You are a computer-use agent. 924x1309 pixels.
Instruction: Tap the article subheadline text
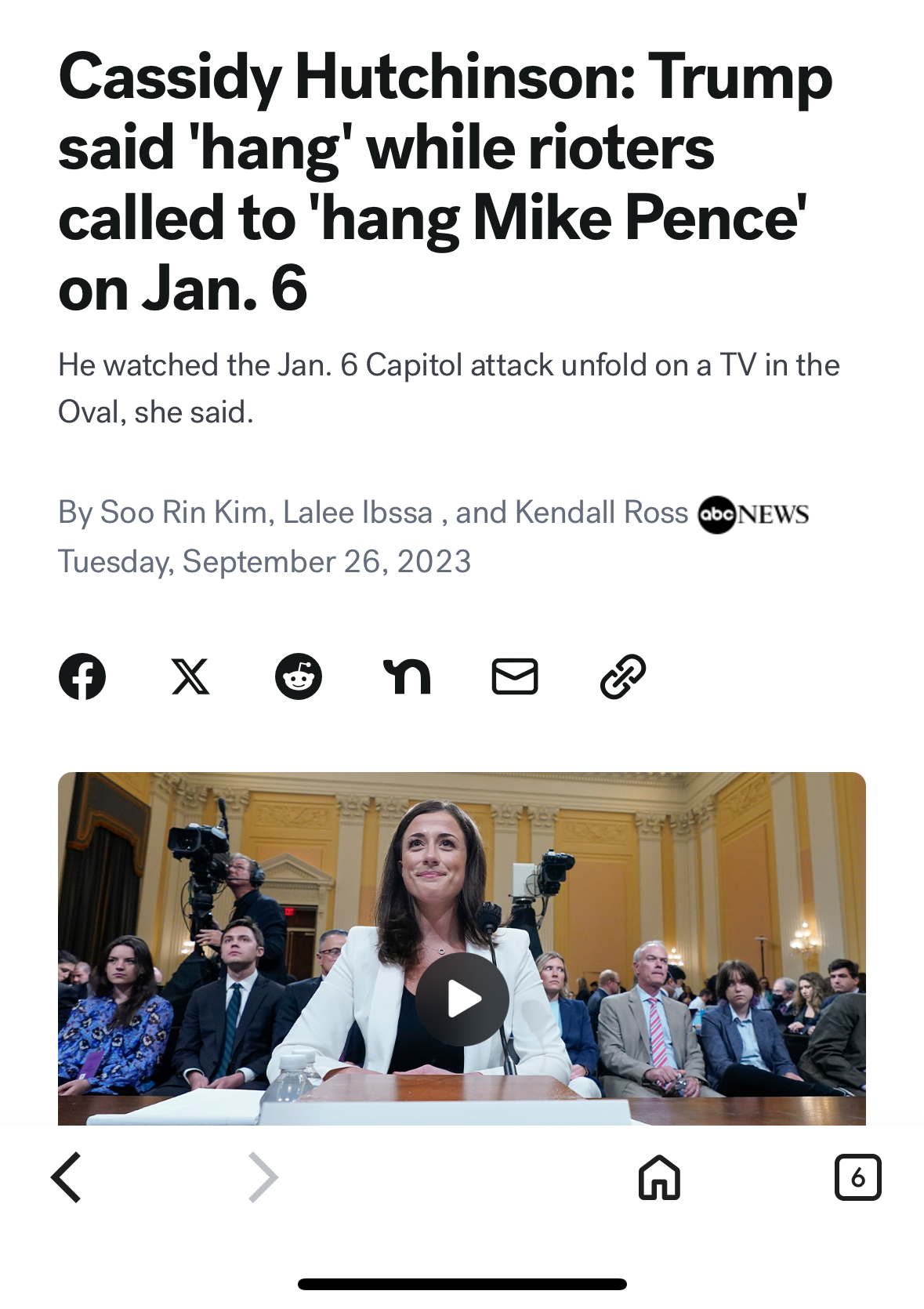point(448,389)
